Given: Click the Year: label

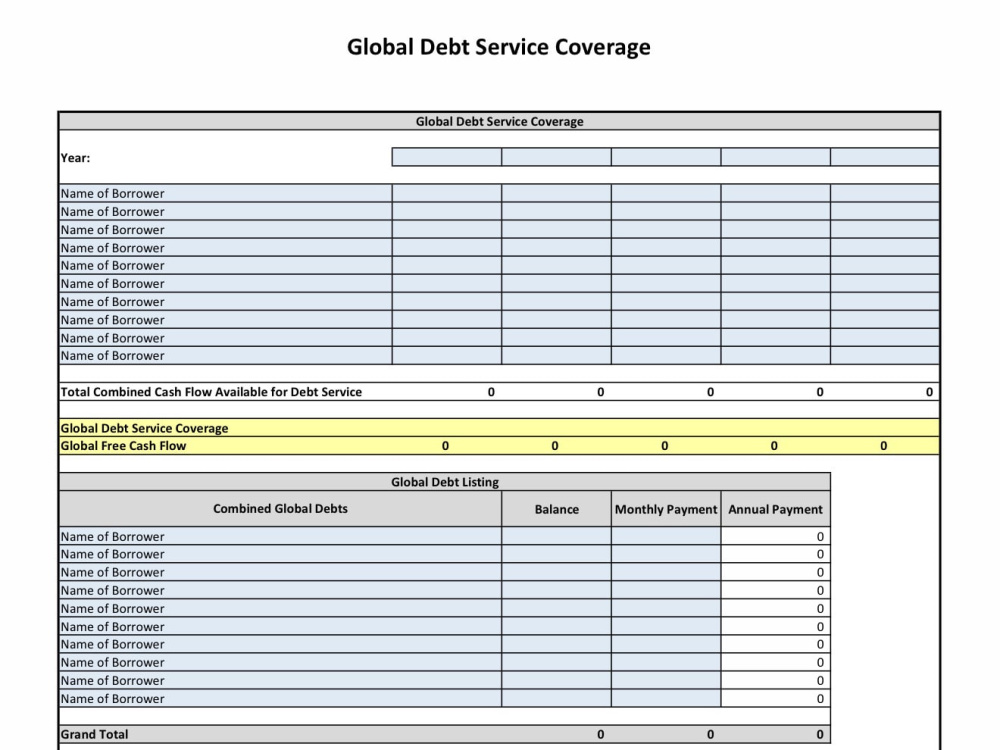Looking at the screenshot, I should pos(75,158).
